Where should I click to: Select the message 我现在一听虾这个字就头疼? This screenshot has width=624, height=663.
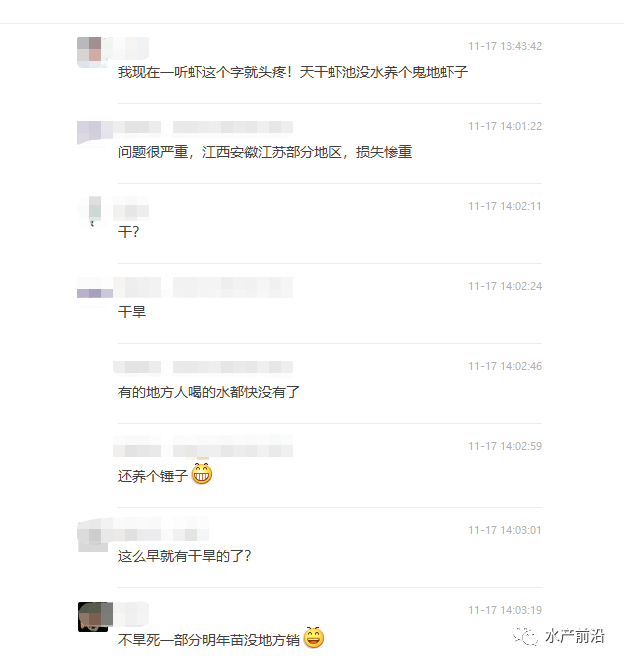[x=293, y=72]
